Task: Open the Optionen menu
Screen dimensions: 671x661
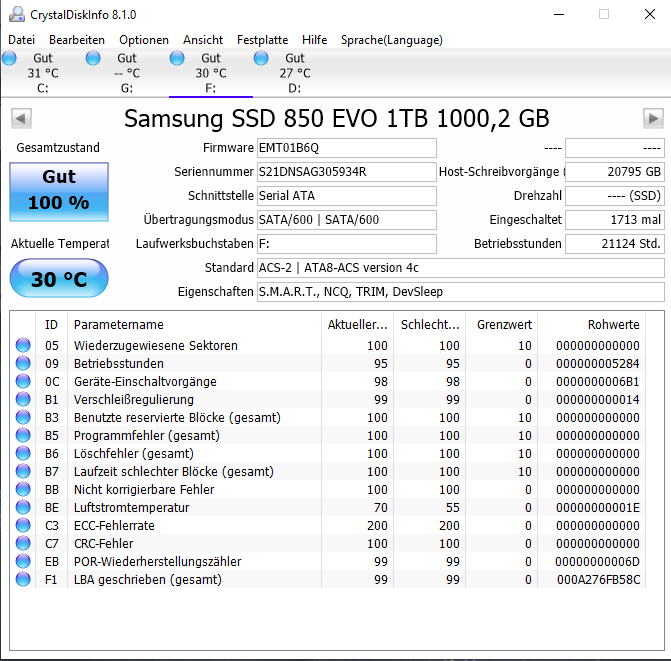Action: tap(144, 40)
